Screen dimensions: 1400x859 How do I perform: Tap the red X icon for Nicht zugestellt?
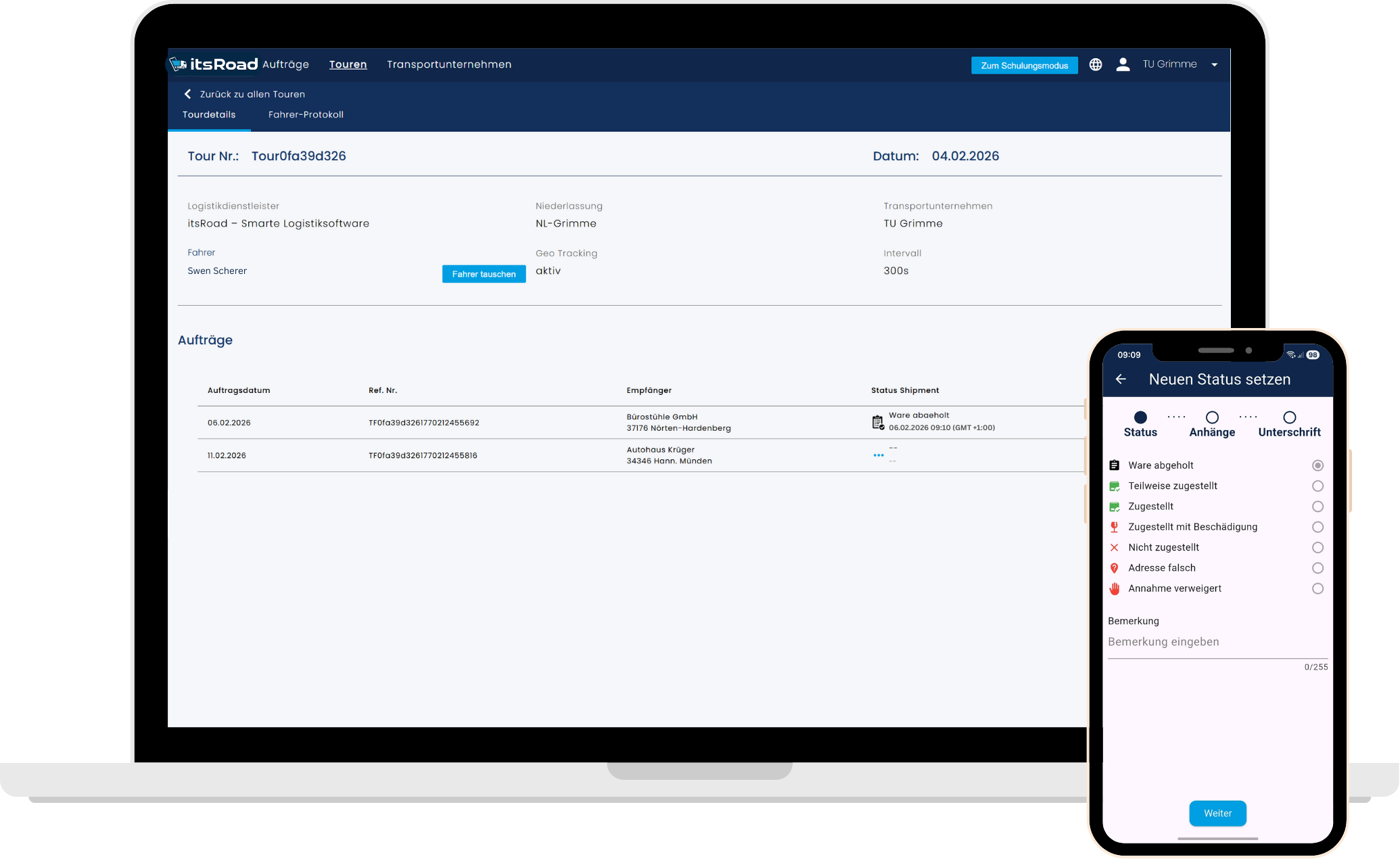click(x=1114, y=547)
